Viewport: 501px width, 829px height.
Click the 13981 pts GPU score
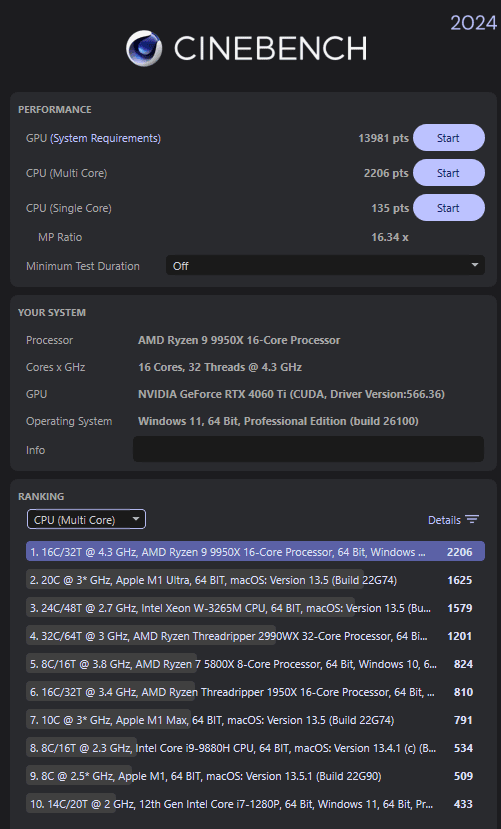click(383, 138)
